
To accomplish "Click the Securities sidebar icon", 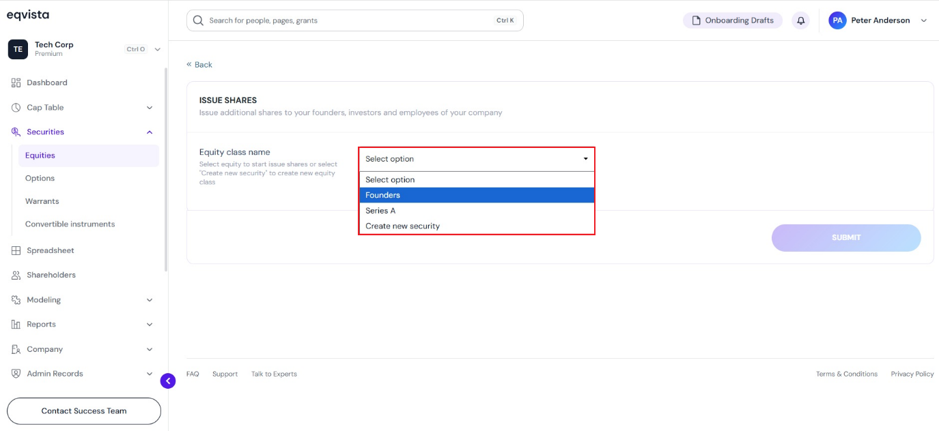I will (16, 132).
